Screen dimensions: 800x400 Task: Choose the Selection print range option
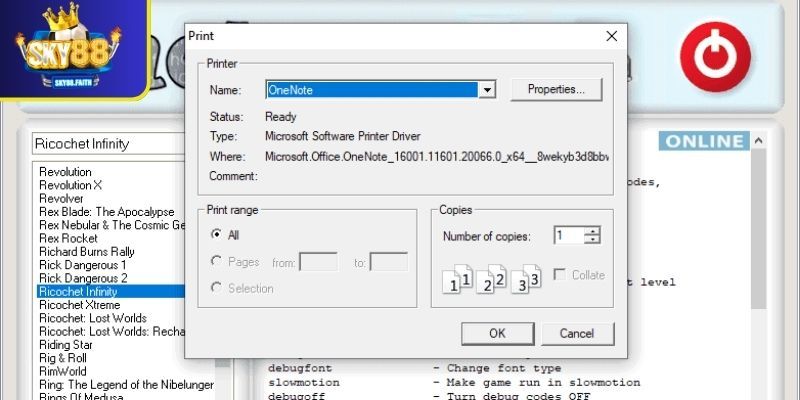(x=242, y=288)
